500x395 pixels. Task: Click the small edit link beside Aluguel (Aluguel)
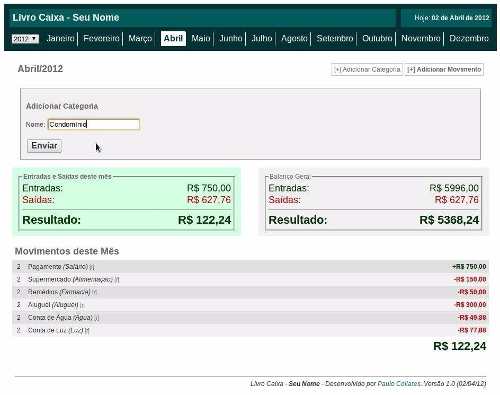pos(82,305)
